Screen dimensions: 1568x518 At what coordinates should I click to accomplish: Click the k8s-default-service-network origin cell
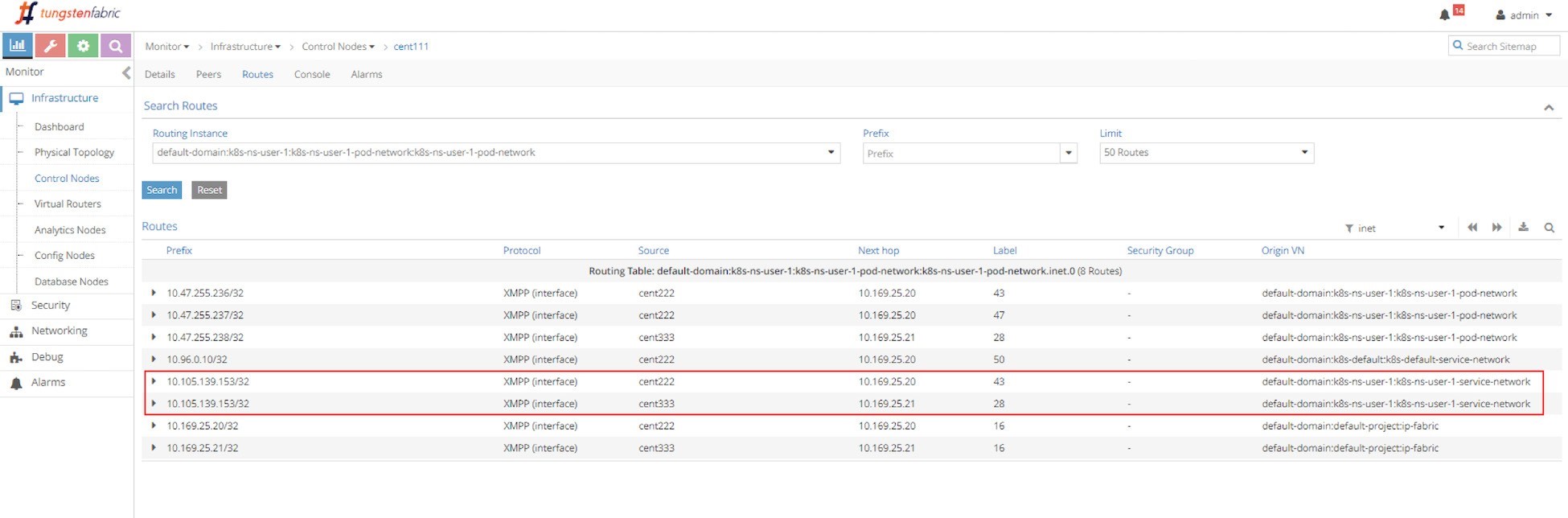1385,360
